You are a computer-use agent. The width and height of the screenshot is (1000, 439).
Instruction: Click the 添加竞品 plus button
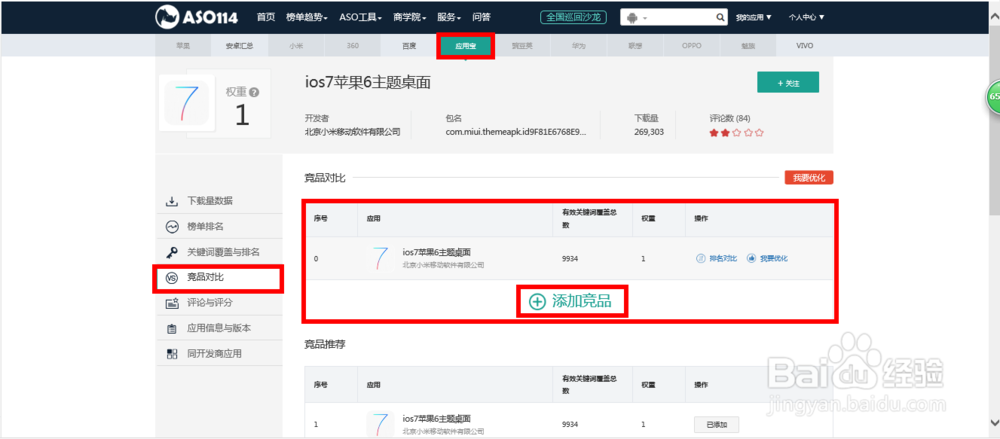pos(571,302)
